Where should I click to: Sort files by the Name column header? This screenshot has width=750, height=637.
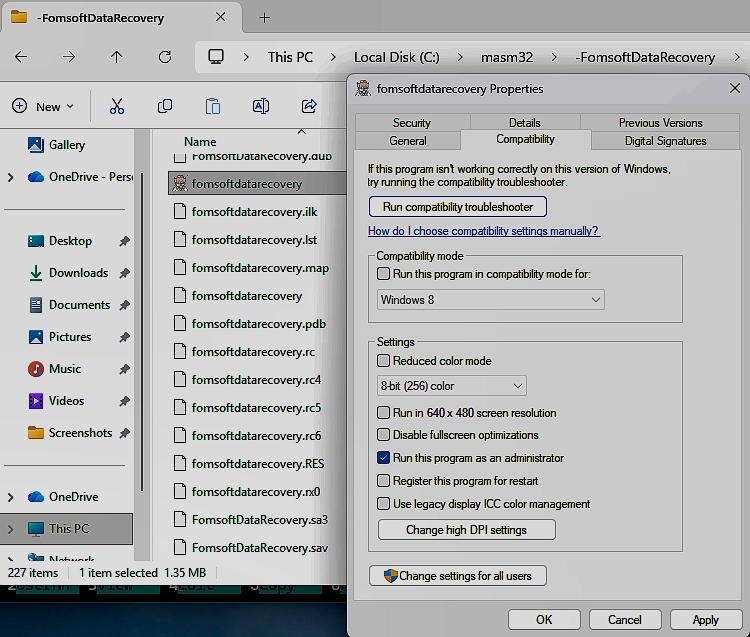click(x=200, y=142)
